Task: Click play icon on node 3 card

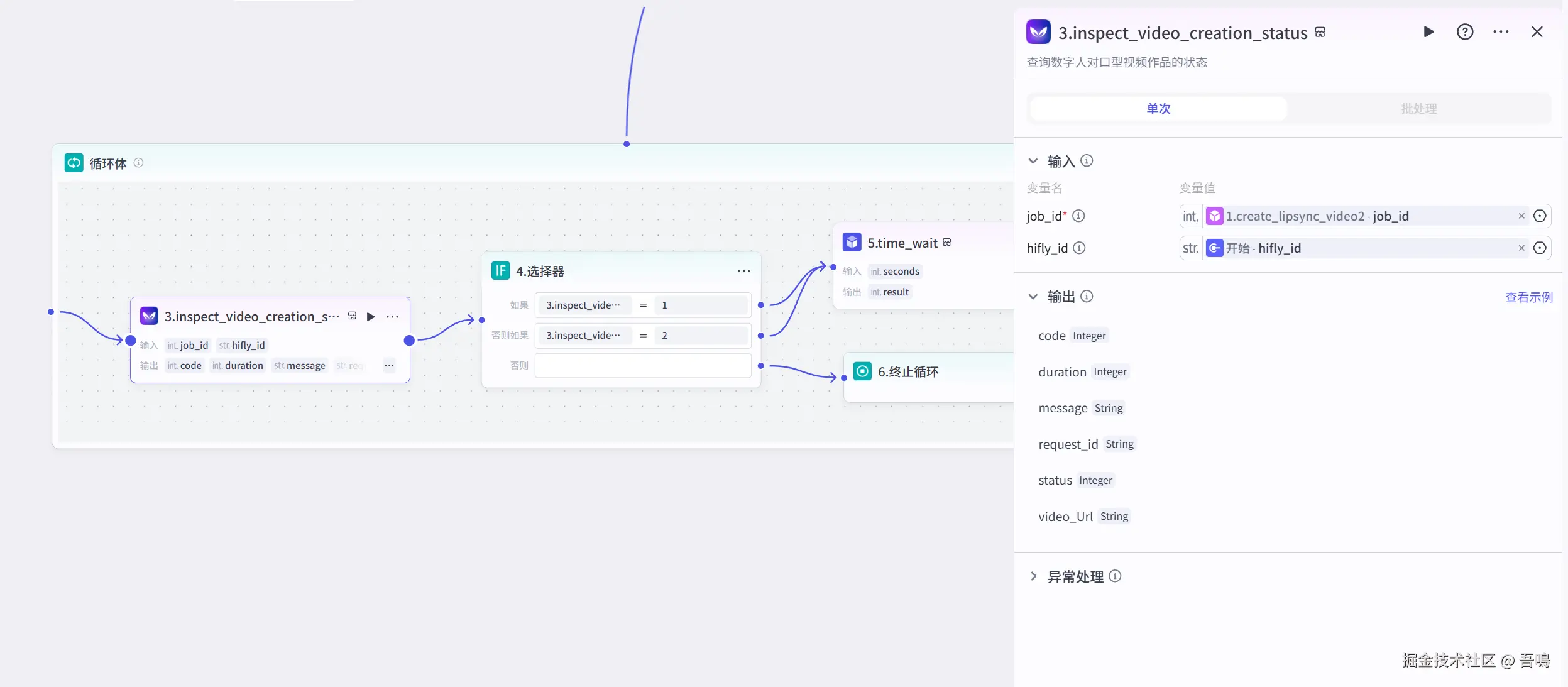Action: click(x=371, y=317)
